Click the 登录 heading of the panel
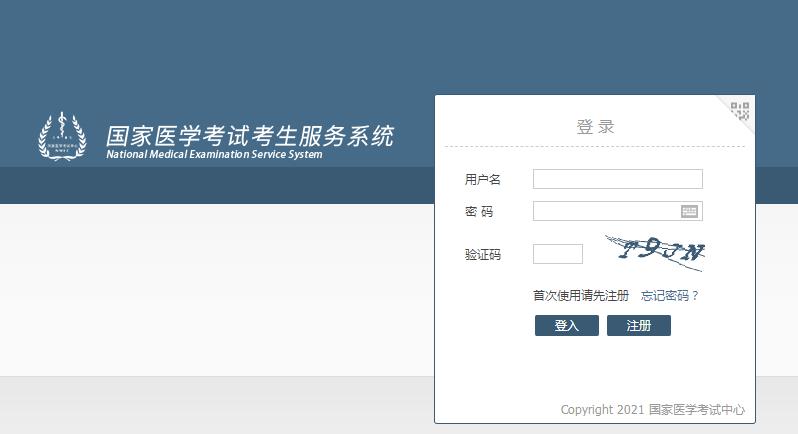The height and width of the screenshot is (434, 798). tap(595, 127)
